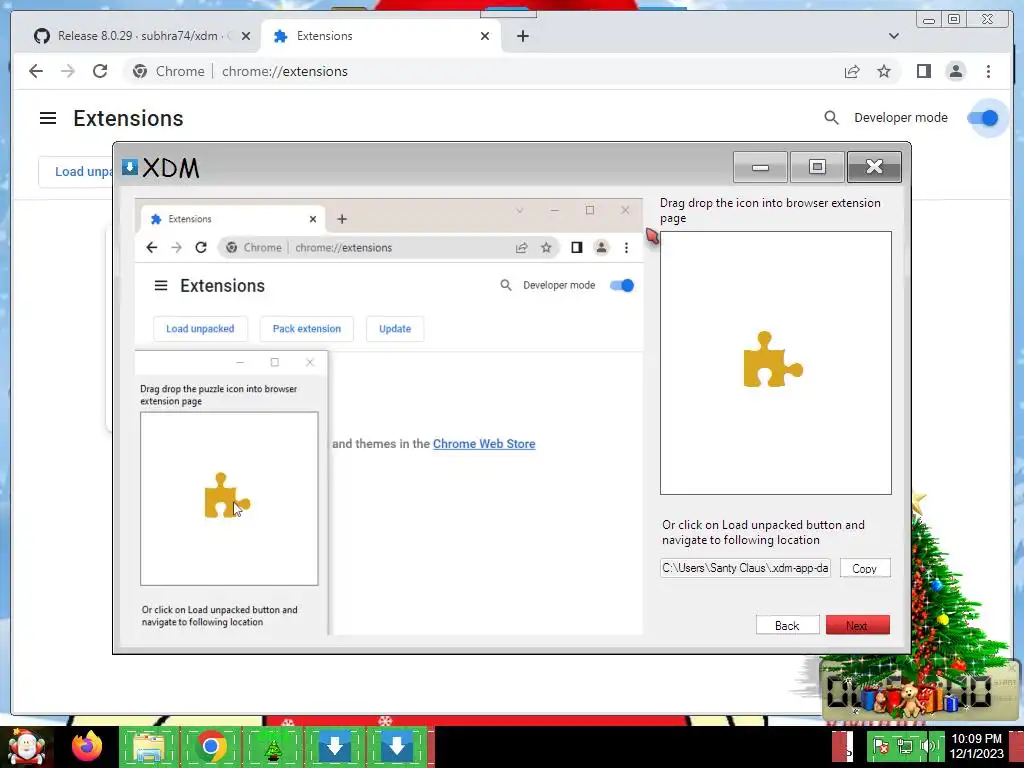Close the Release 8.0.29 GitHub tab
The image size is (1024, 768).
click(x=246, y=36)
